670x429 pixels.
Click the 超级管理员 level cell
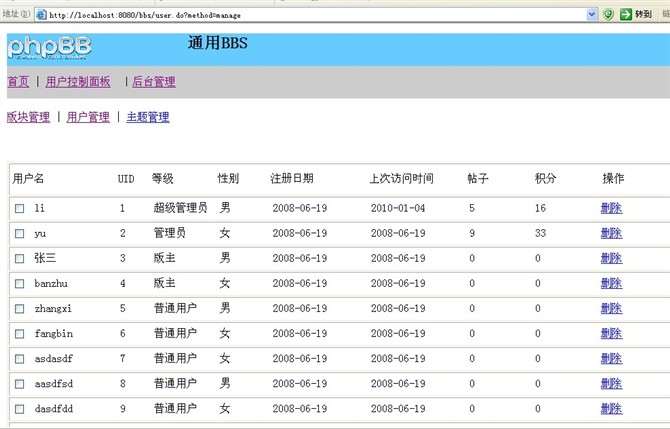(181, 208)
